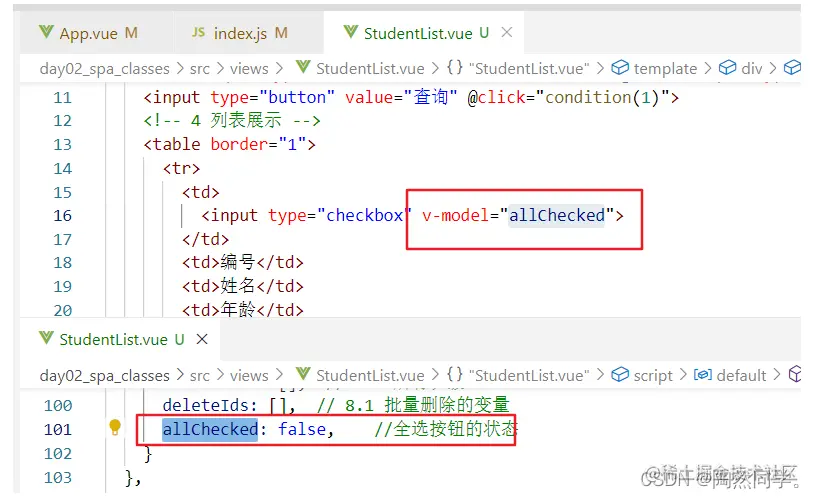
Task: Click the <tr> tag on line 14
Action: [181, 169]
